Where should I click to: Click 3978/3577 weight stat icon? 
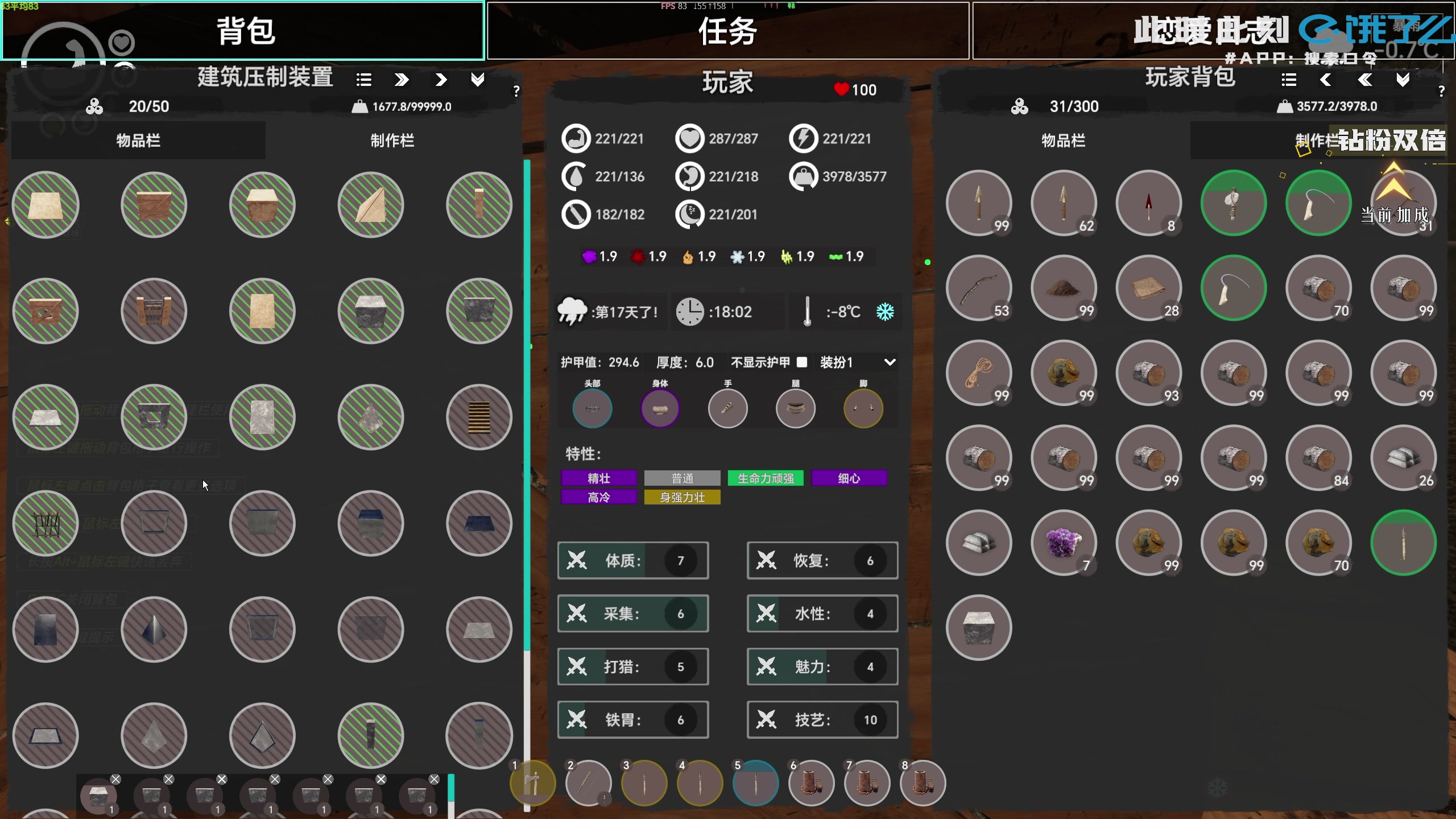[x=803, y=176]
